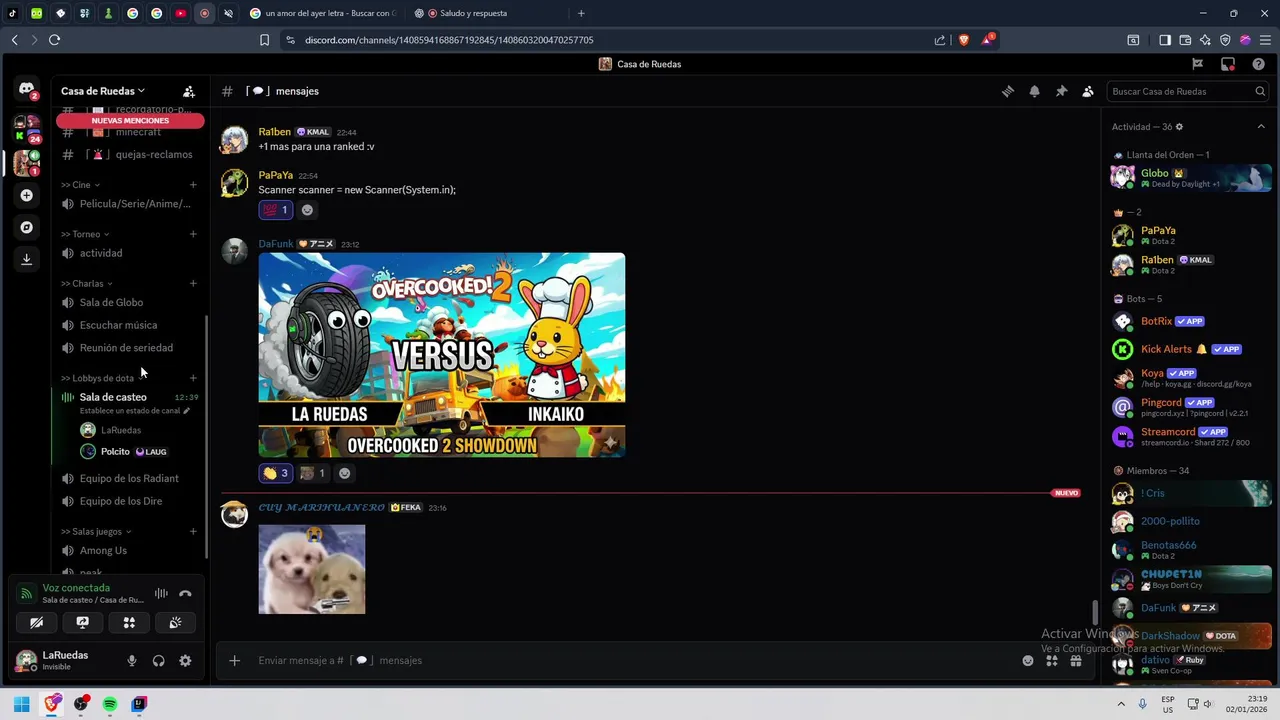The height and width of the screenshot is (720, 1280).
Task: Open the Discord inbox icon
Action: tap(1228, 64)
